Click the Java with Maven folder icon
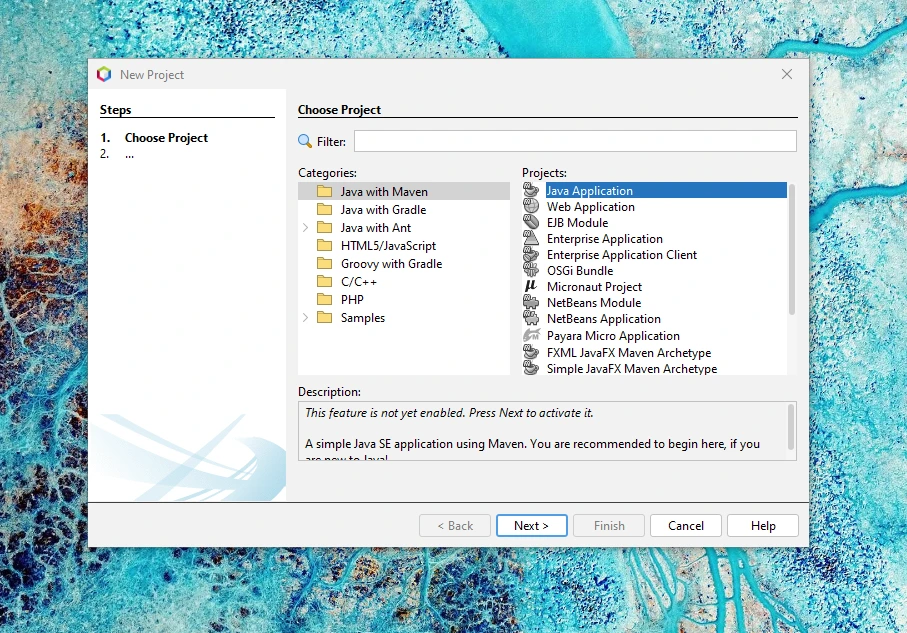Screen dimensions: 907x633 [x=325, y=191]
